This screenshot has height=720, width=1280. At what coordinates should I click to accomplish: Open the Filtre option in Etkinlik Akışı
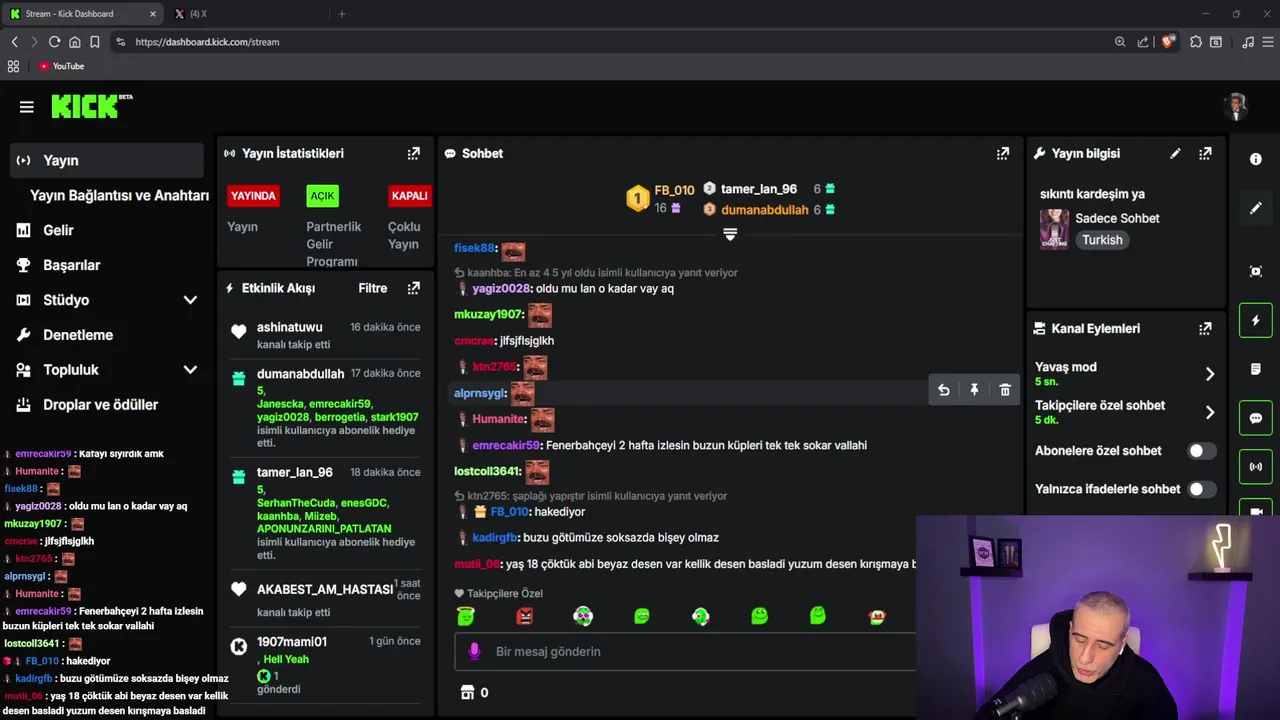373,288
